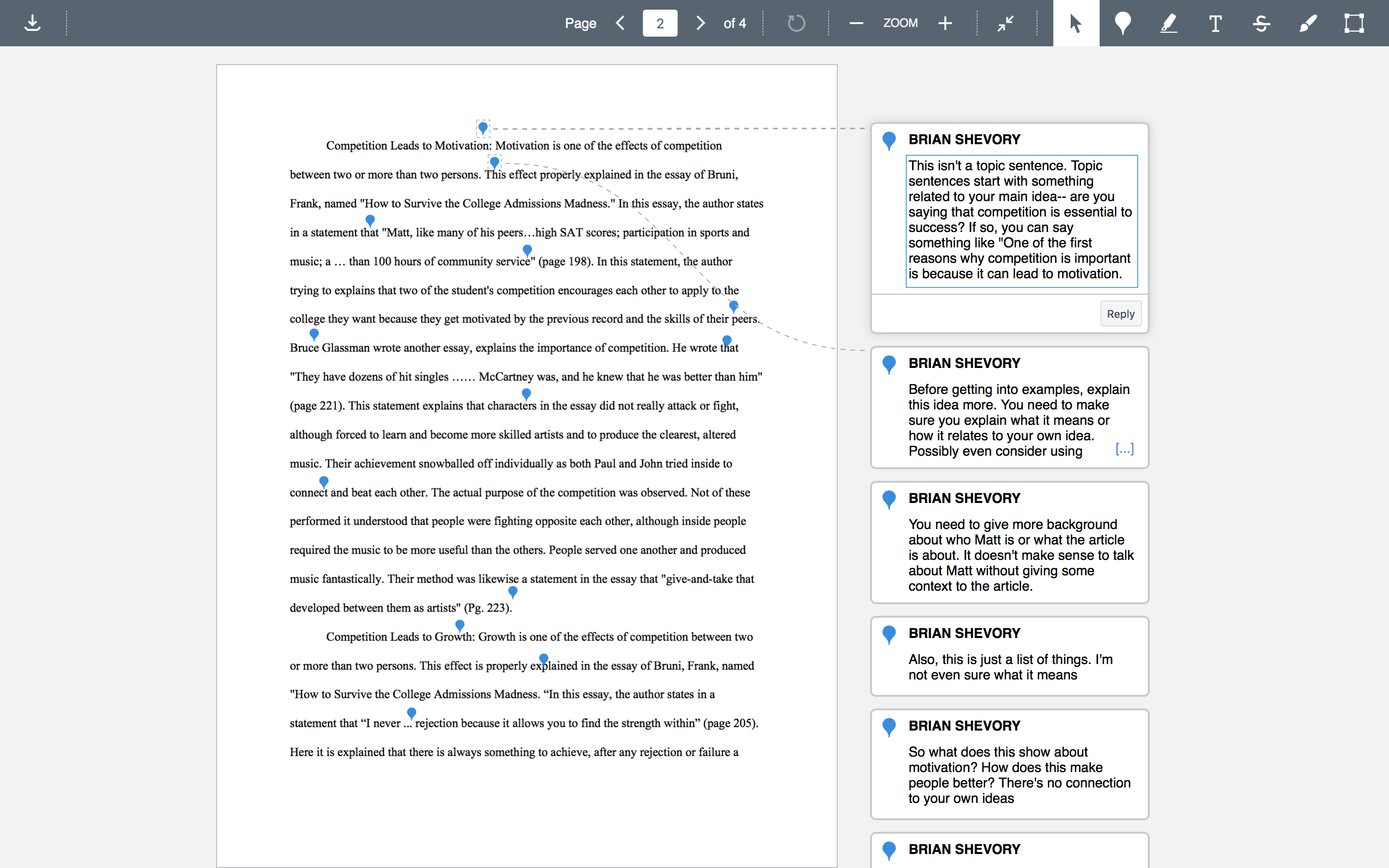Click pin icon beside 'So what does this show'
Viewport: 1389px width, 868px height.
pos(889,727)
